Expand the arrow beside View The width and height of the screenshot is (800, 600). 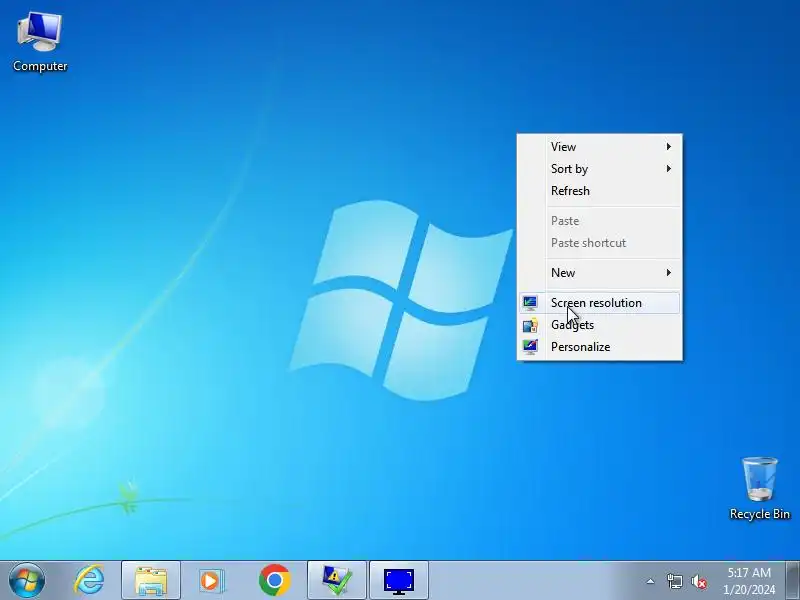pyautogui.click(x=668, y=147)
